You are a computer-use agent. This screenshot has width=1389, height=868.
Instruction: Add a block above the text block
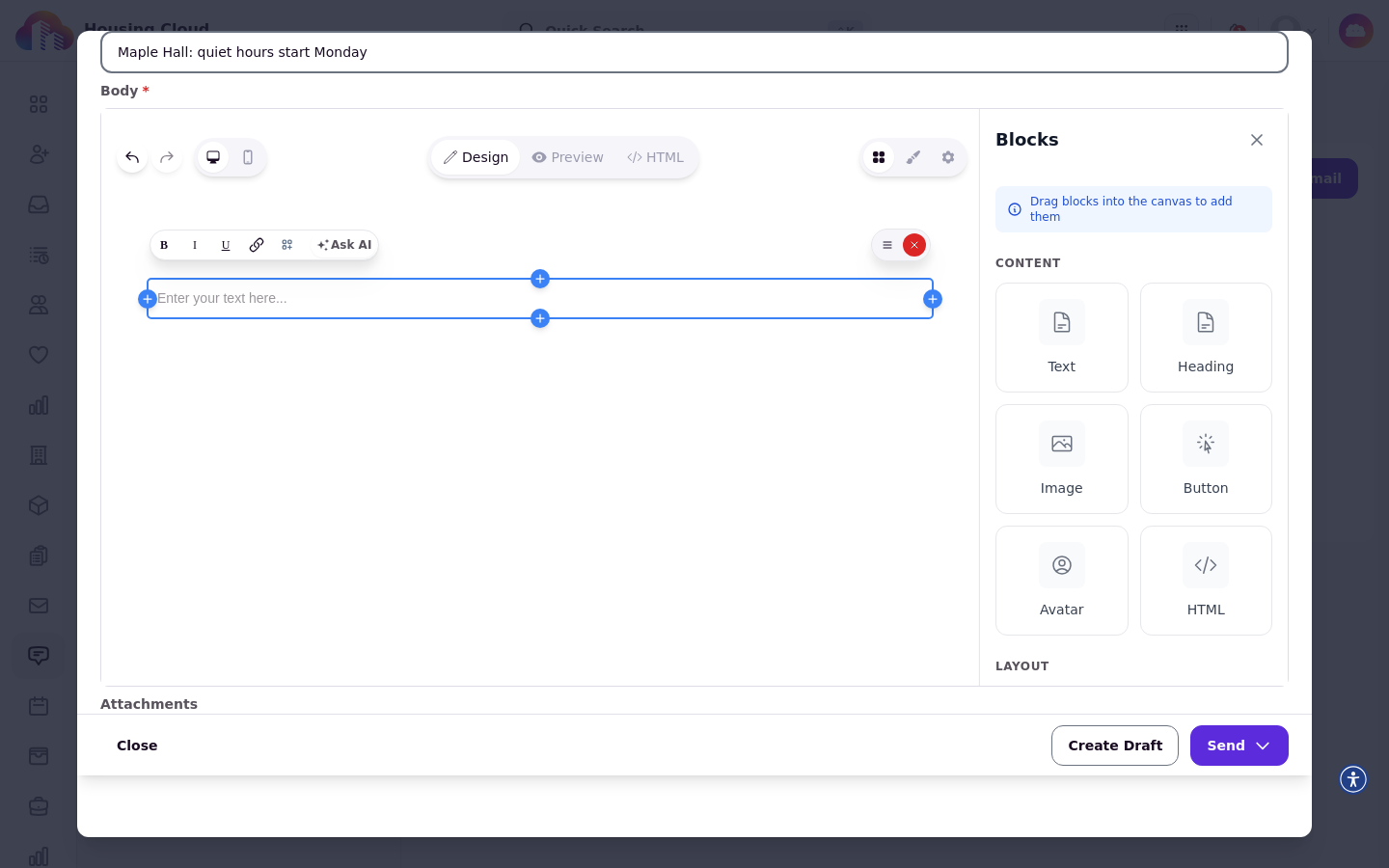pyautogui.click(x=540, y=279)
